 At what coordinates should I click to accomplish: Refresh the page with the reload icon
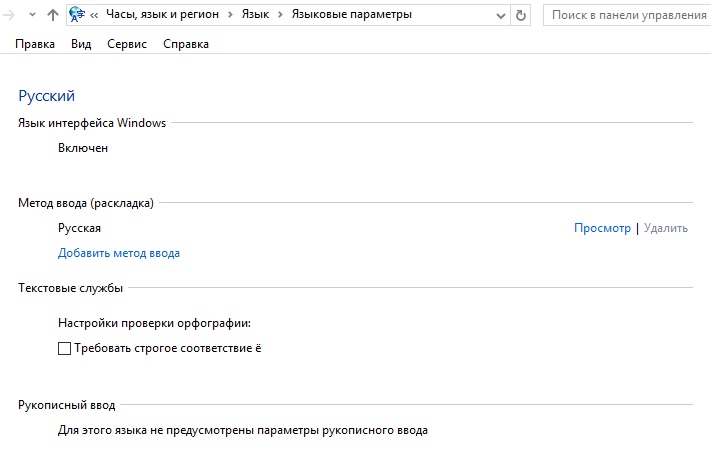520,15
